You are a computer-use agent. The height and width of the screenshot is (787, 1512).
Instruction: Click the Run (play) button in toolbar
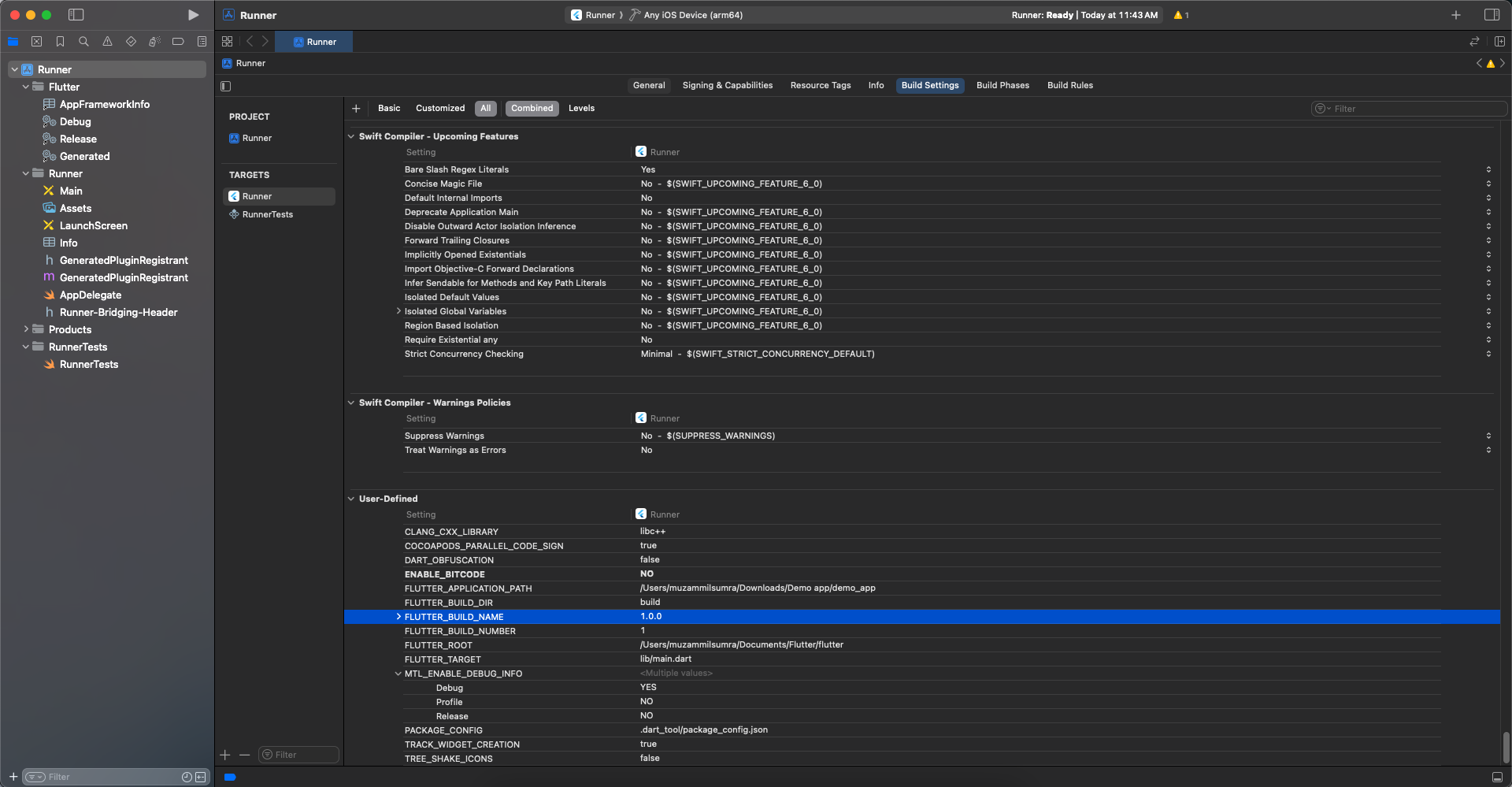pos(193,15)
